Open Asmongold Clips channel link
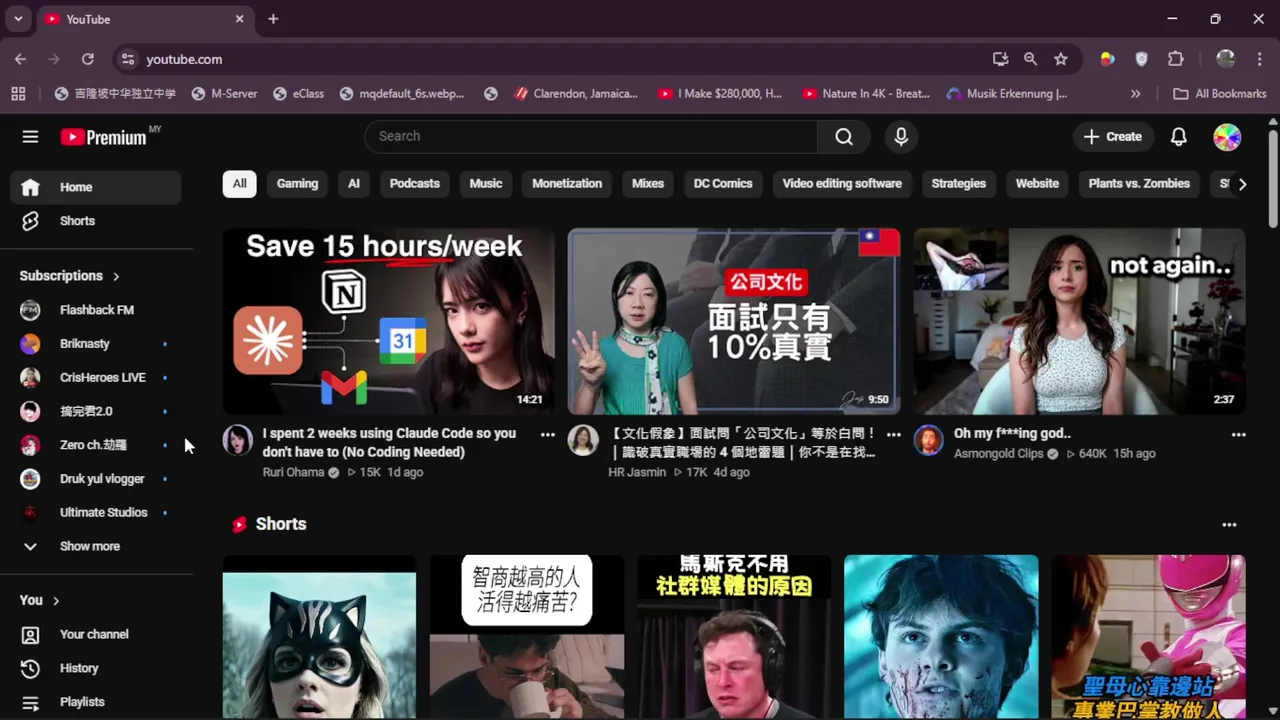The height and width of the screenshot is (720, 1280). (999, 454)
